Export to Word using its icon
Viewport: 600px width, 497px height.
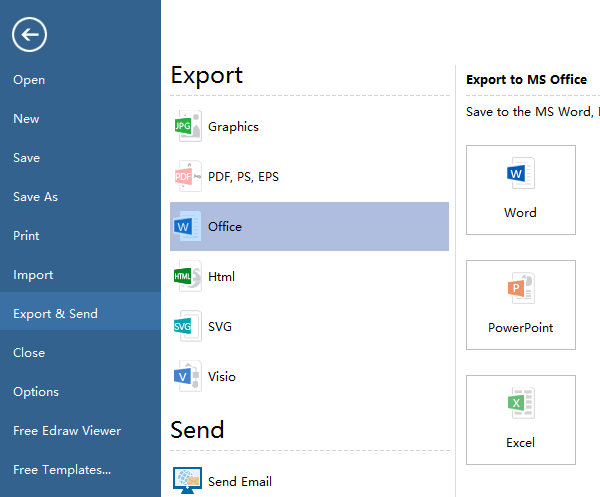(x=520, y=175)
